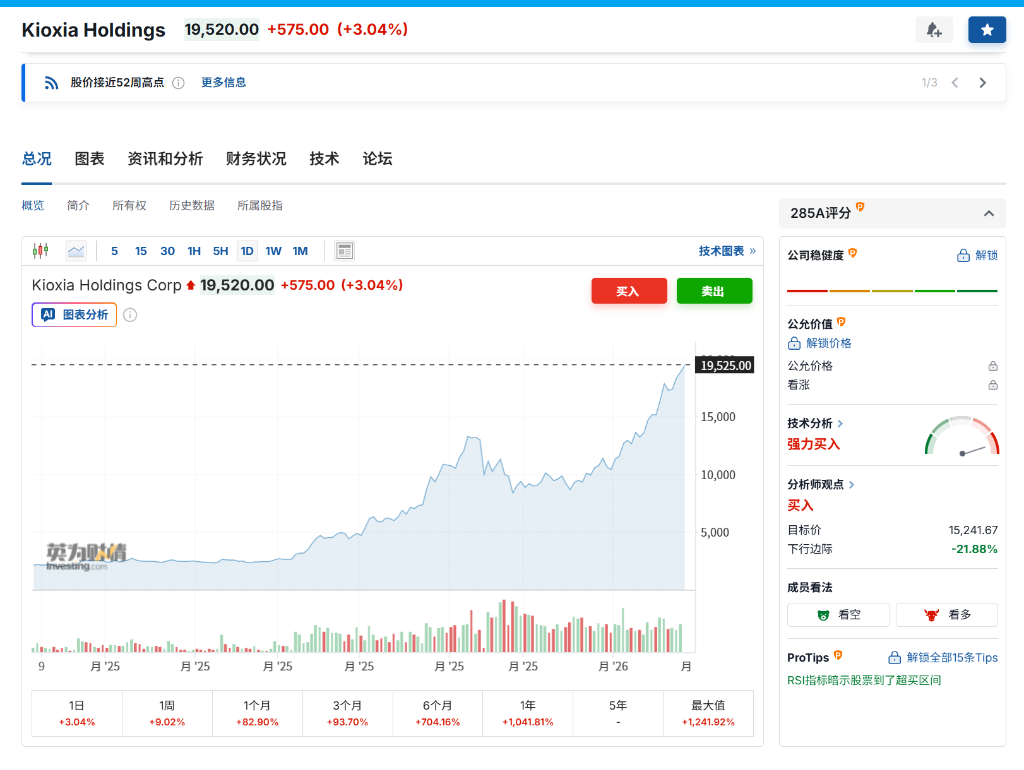Expand the 技术分析 section arrow
Viewport: 1024px width, 770px height.
click(x=840, y=423)
